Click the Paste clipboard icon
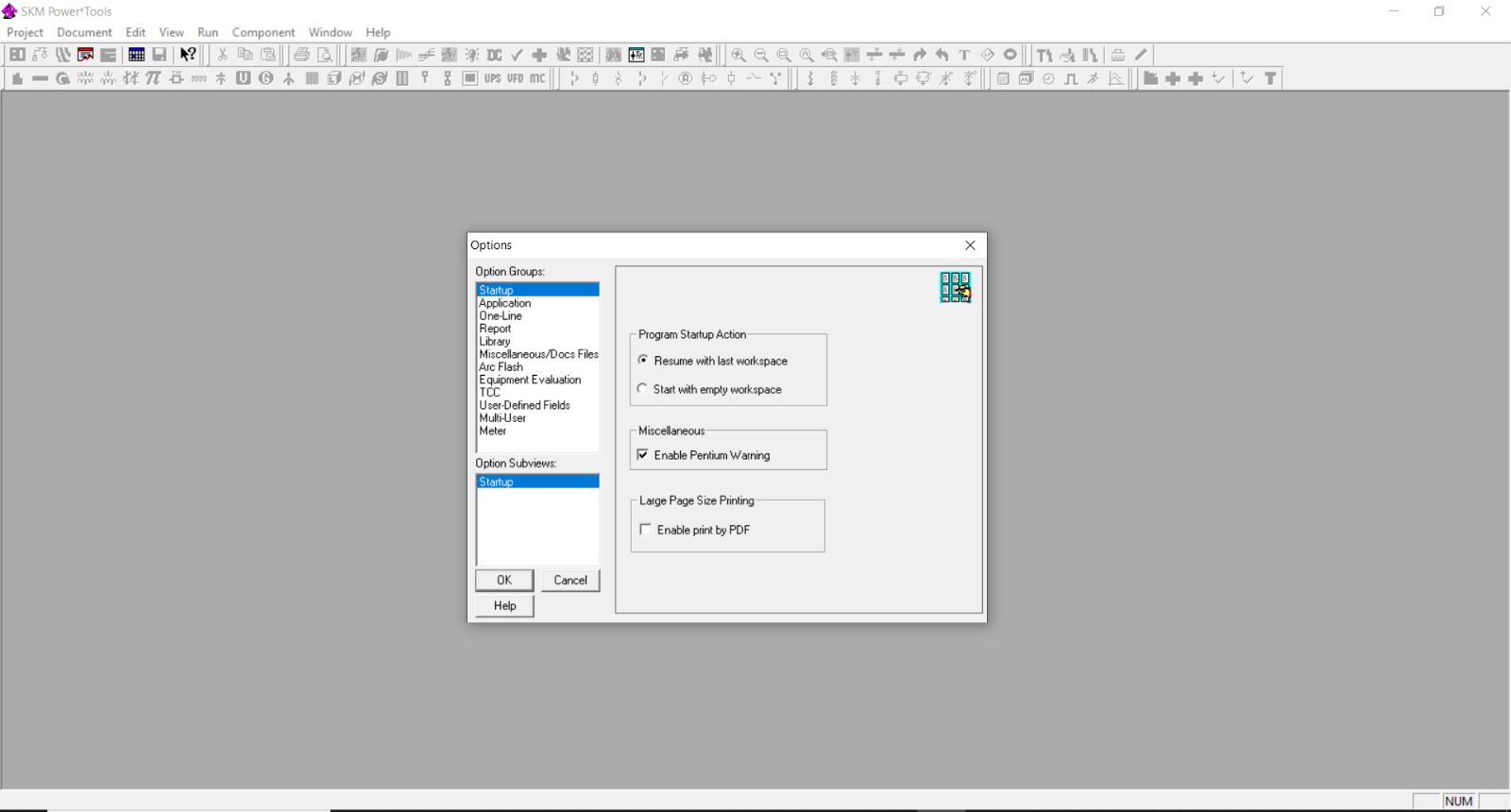Image resolution: width=1511 pixels, height=812 pixels. point(269,55)
